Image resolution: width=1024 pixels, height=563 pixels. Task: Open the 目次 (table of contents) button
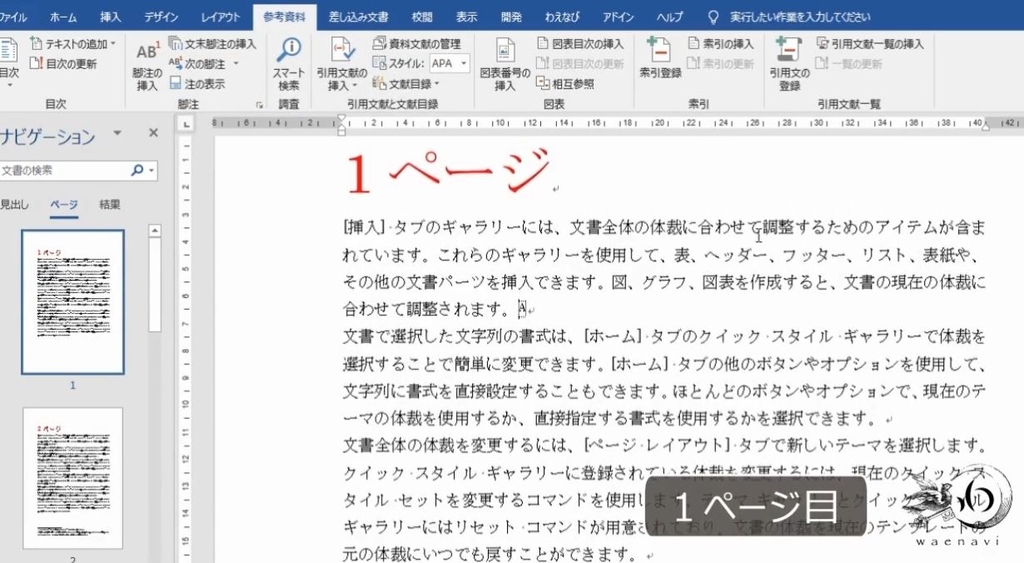click(x=8, y=64)
